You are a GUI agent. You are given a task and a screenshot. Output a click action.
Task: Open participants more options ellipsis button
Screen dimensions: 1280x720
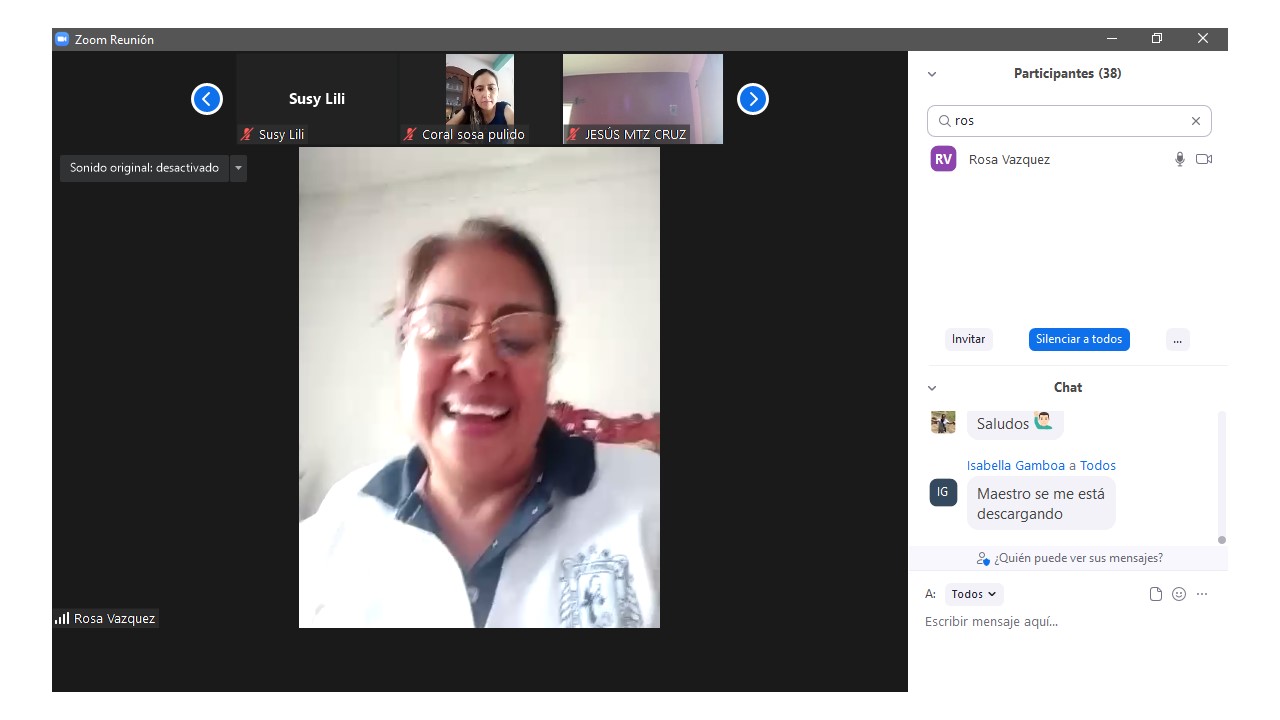pyautogui.click(x=1177, y=339)
